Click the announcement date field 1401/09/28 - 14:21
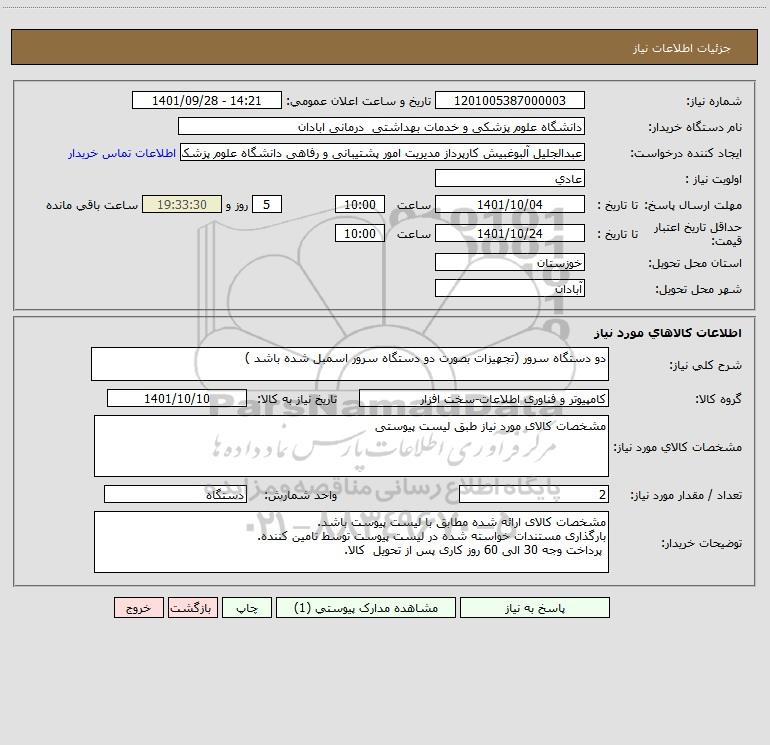The width and height of the screenshot is (770, 745). (x=207, y=100)
